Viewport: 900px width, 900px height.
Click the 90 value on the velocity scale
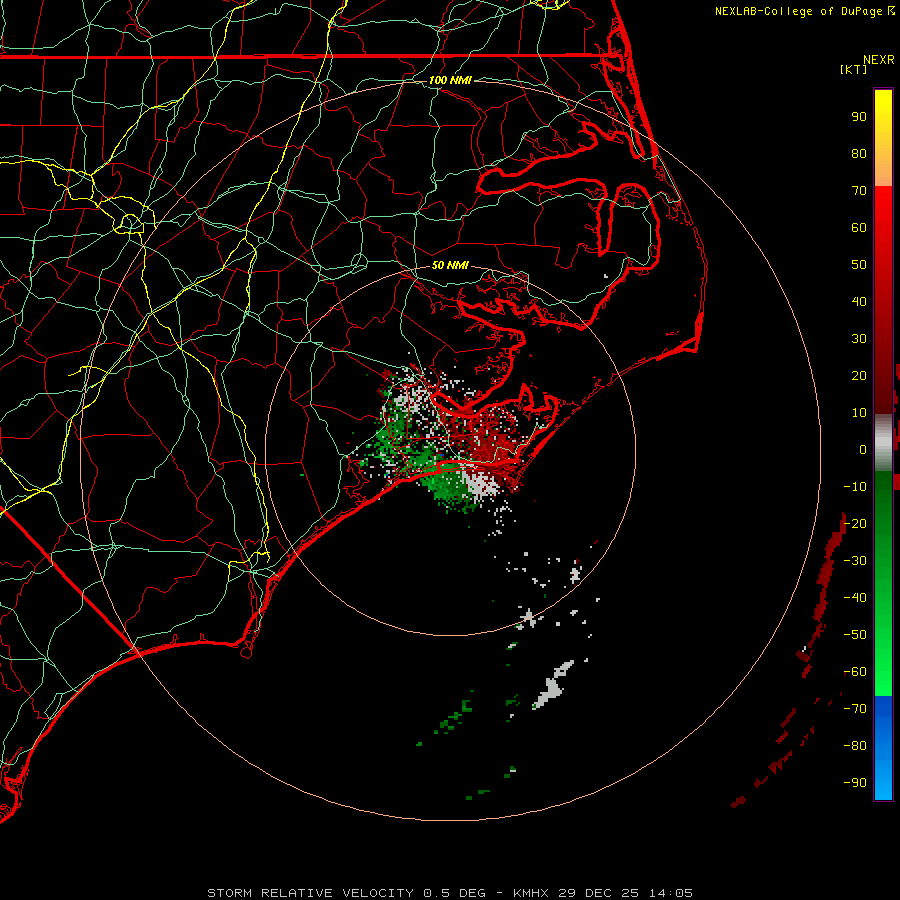pos(859,117)
